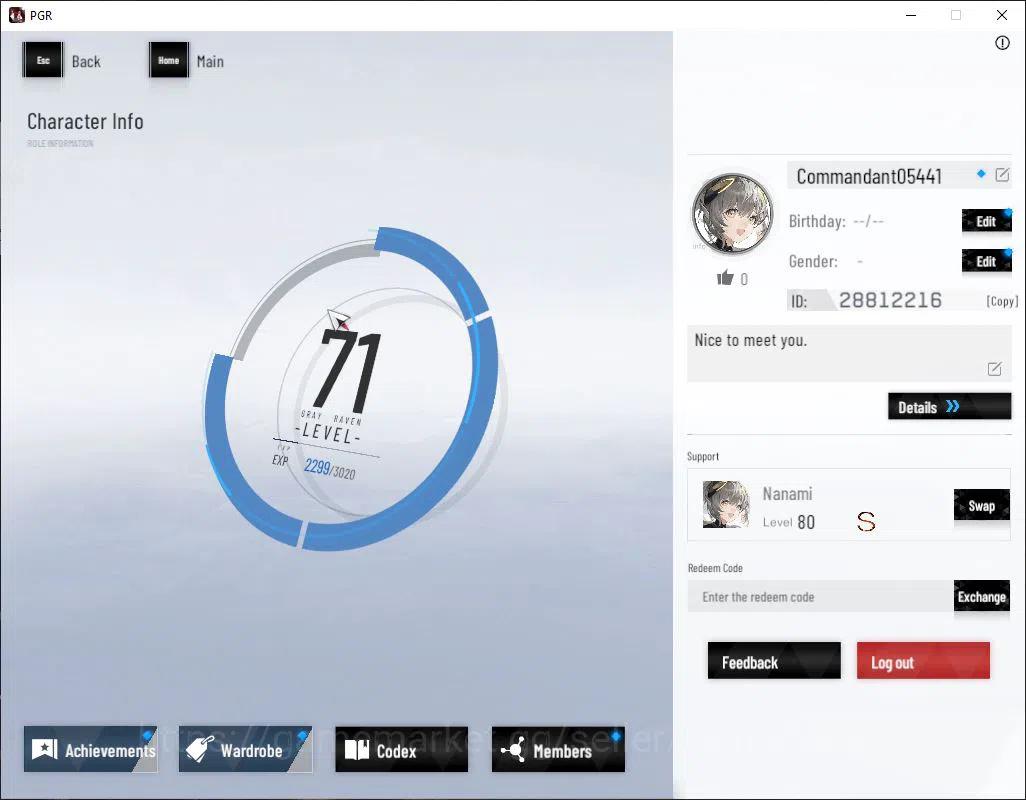Click the PGR app icon in title bar
1026x800 pixels.
16,15
